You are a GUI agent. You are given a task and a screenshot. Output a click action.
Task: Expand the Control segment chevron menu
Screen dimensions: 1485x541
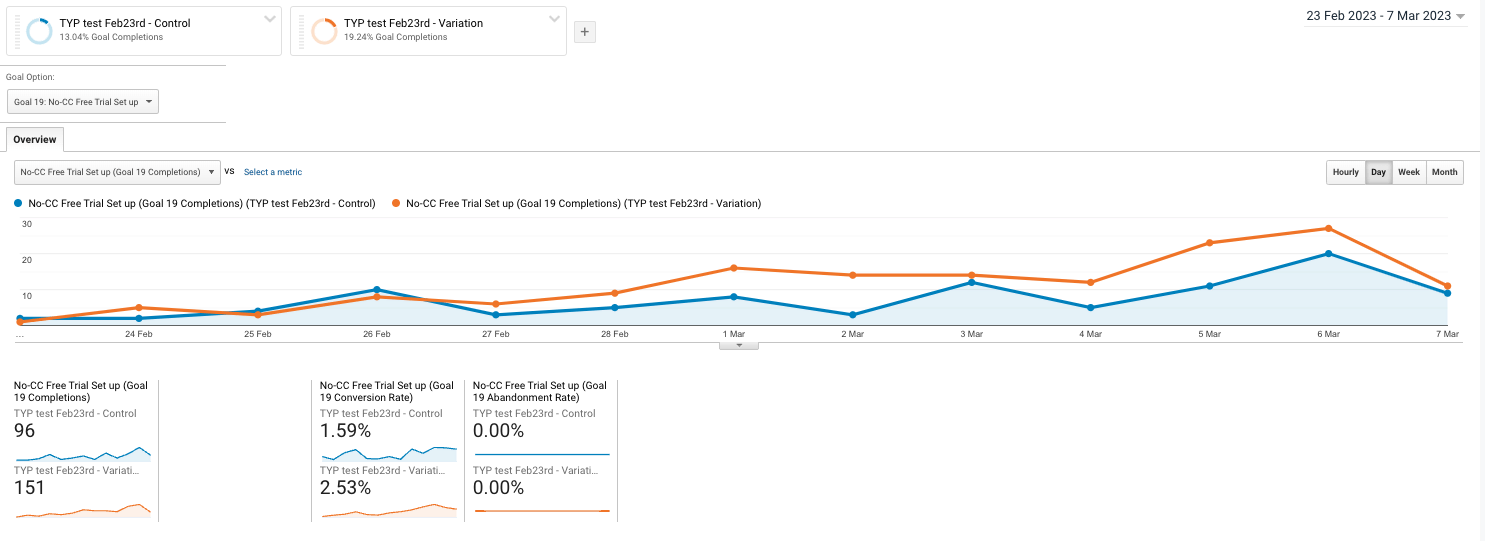tap(270, 19)
